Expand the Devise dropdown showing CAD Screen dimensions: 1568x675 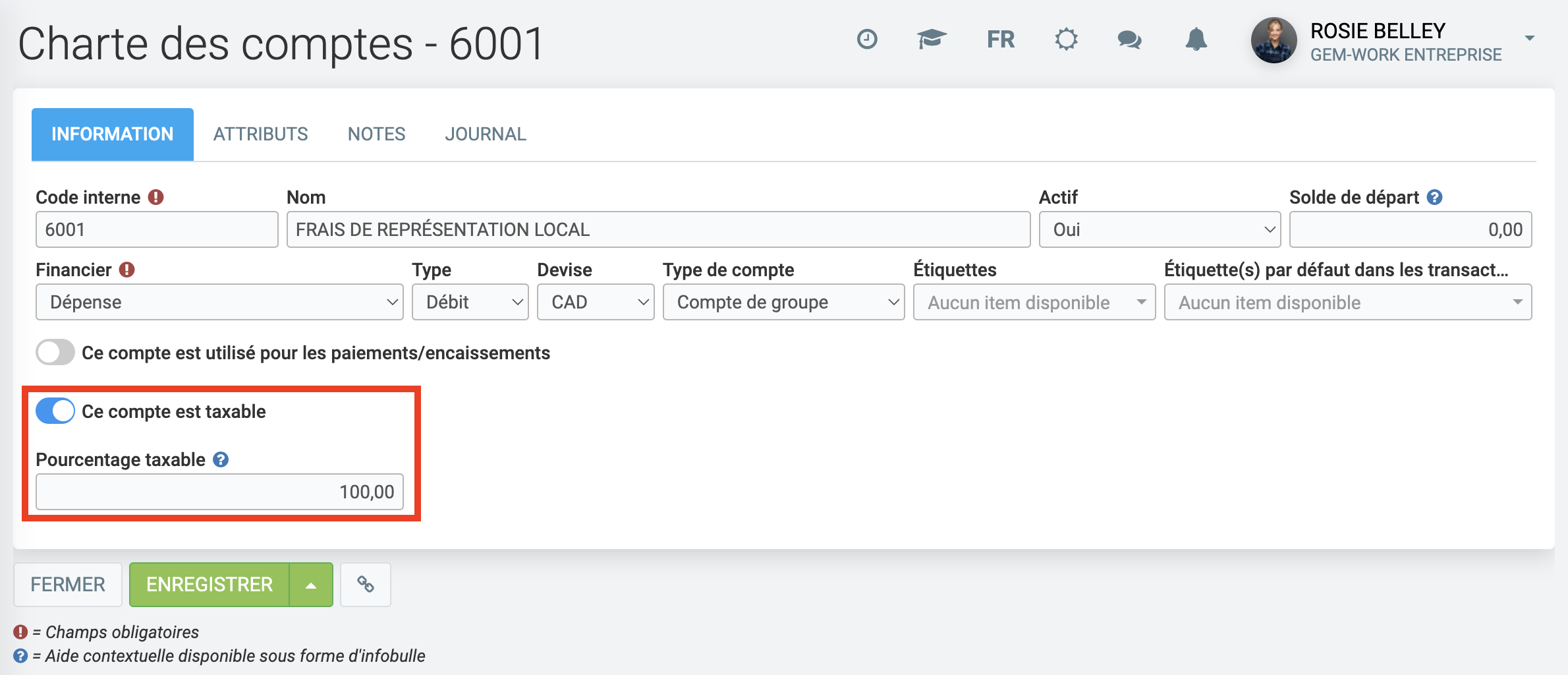595,302
